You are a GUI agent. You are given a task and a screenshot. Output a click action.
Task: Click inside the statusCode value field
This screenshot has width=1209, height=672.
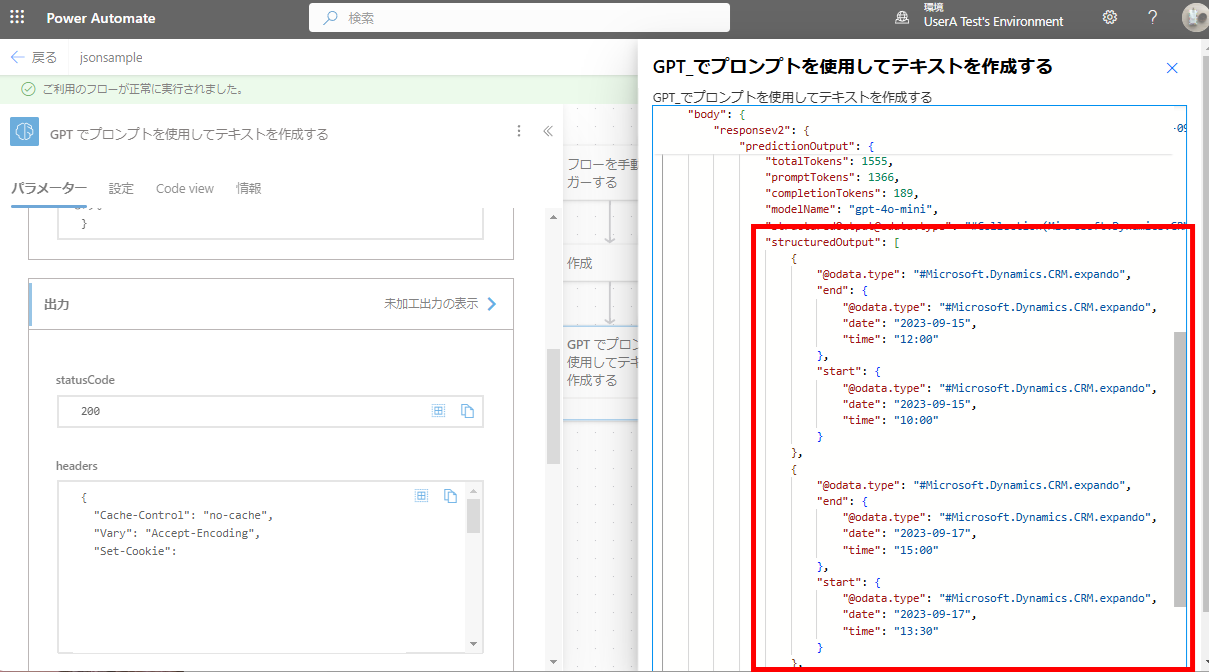pos(200,410)
